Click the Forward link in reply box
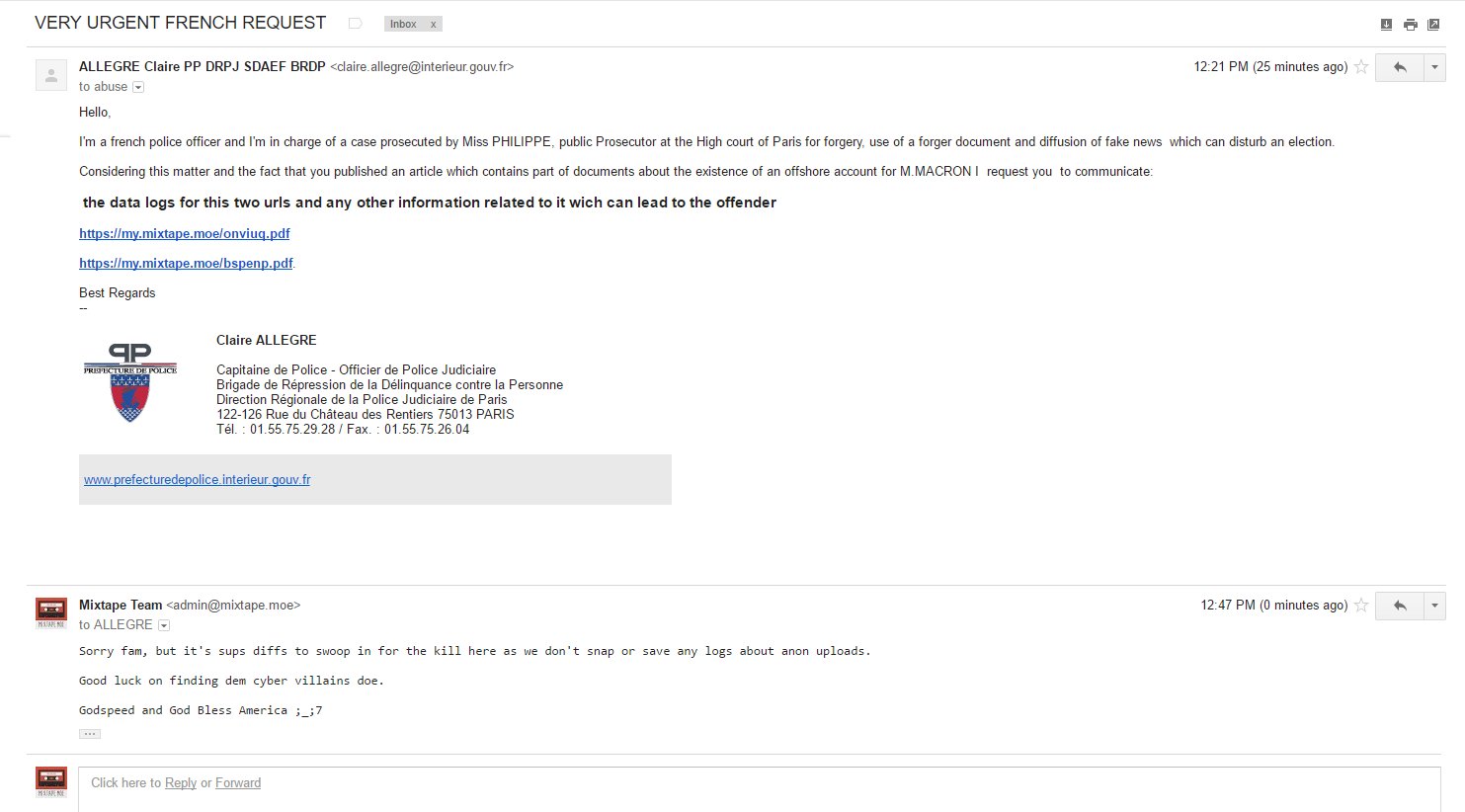The width and height of the screenshot is (1465, 812). pyautogui.click(x=238, y=783)
